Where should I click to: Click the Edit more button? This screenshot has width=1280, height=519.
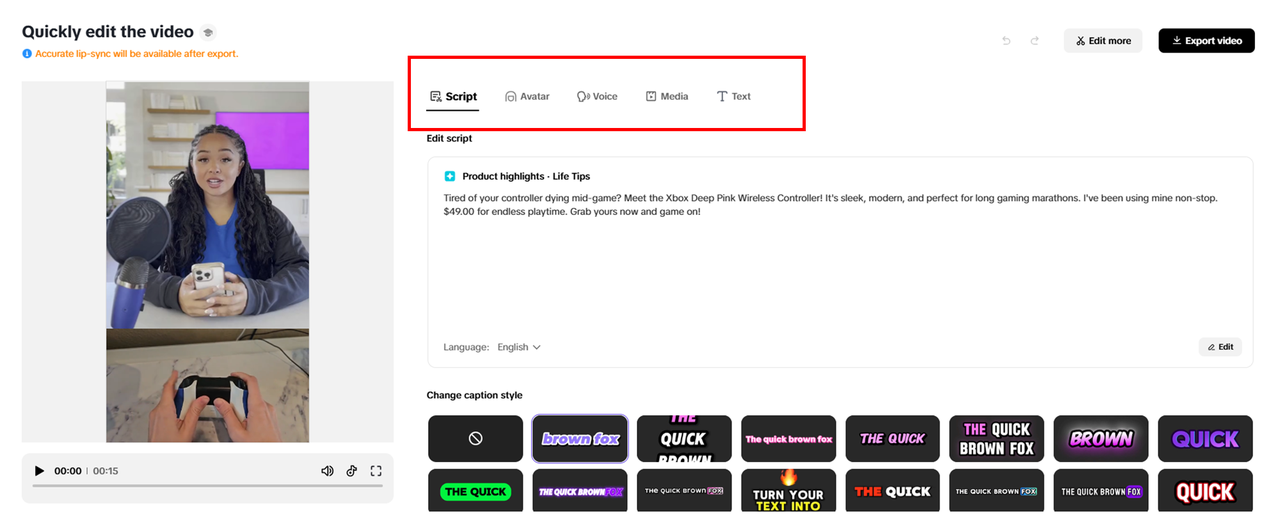pyautogui.click(x=1103, y=41)
